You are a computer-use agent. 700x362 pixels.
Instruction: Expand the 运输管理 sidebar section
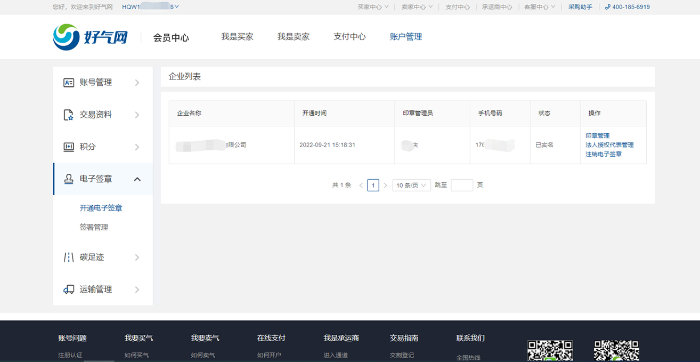tap(137, 290)
